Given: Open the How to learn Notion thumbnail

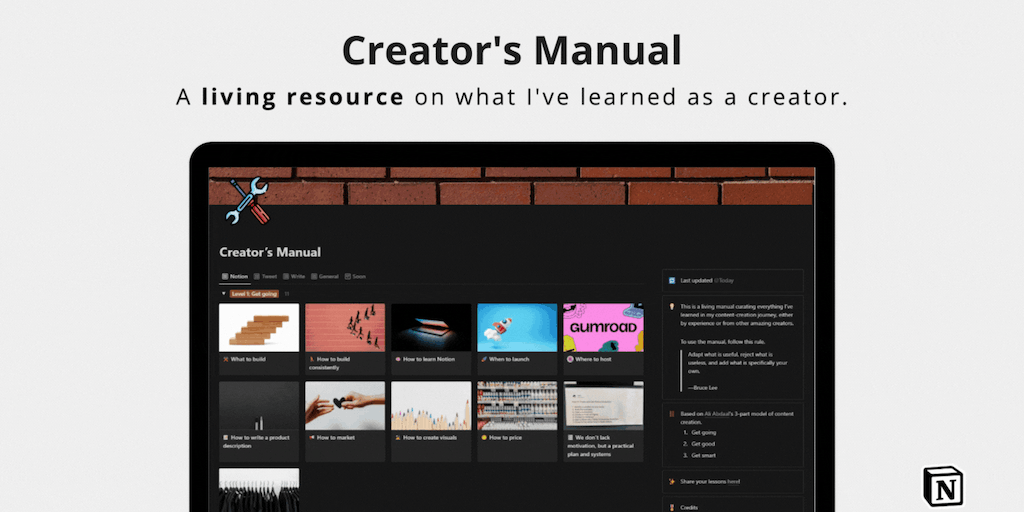Looking at the screenshot, I should pyautogui.click(x=432, y=327).
